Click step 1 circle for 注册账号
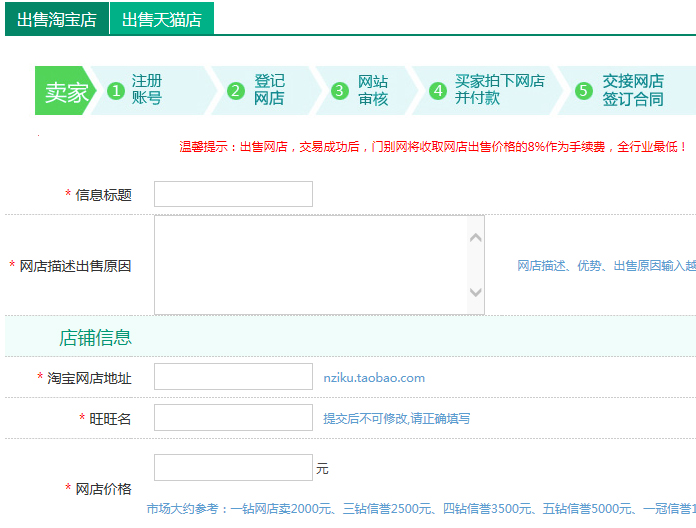The width and height of the screenshot is (696, 528). tap(116, 91)
